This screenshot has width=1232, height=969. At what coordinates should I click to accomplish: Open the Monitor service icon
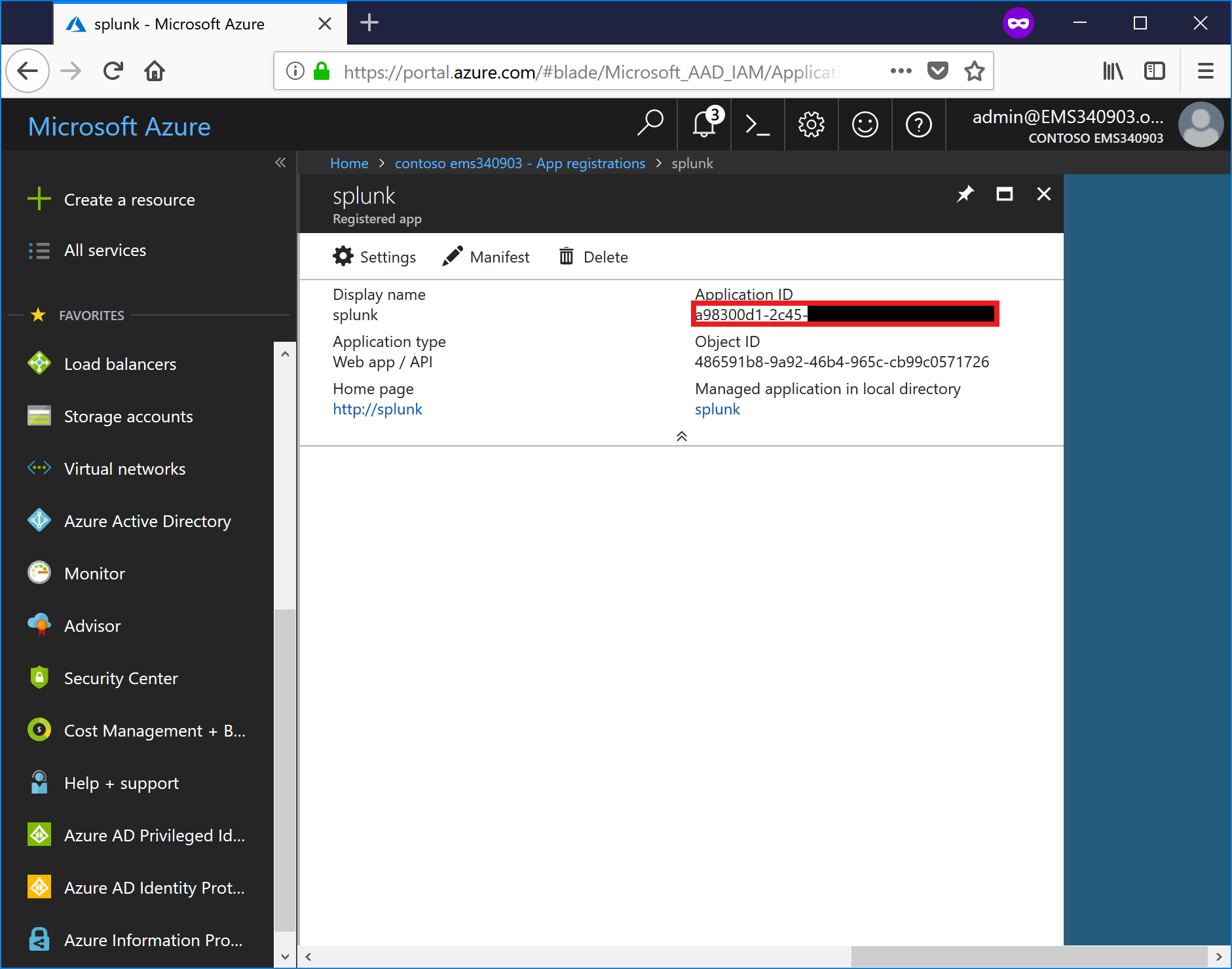pos(39,573)
